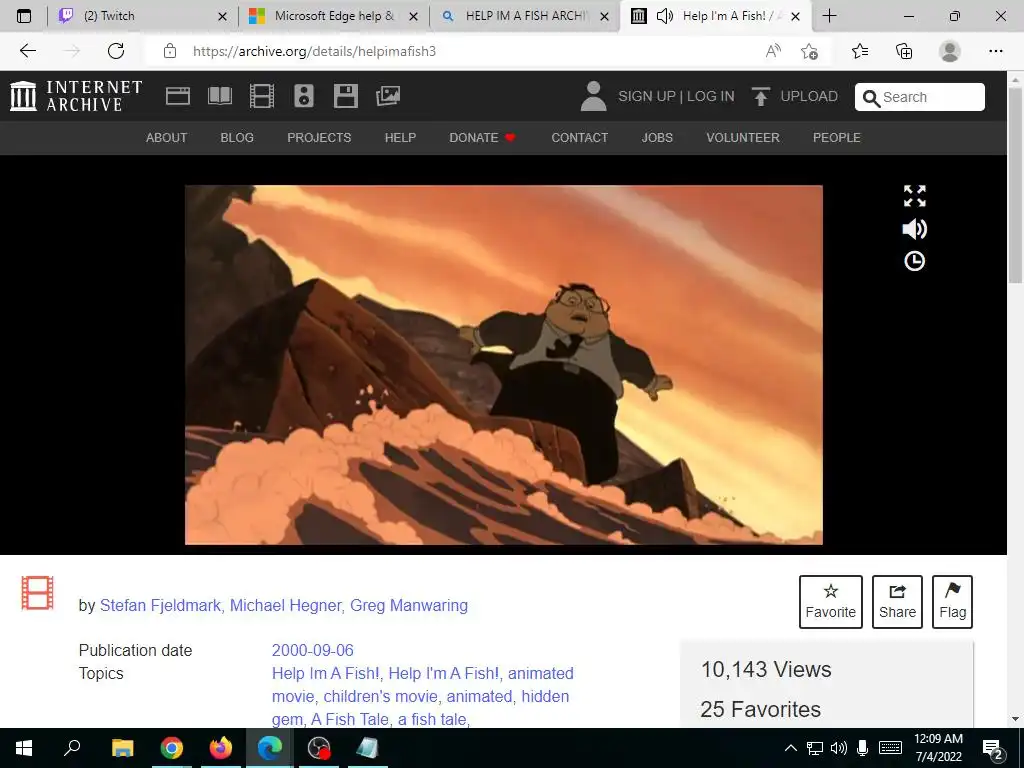Open the JOBS menu item
Image resolution: width=1024 pixels, height=768 pixels.
point(657,138)
